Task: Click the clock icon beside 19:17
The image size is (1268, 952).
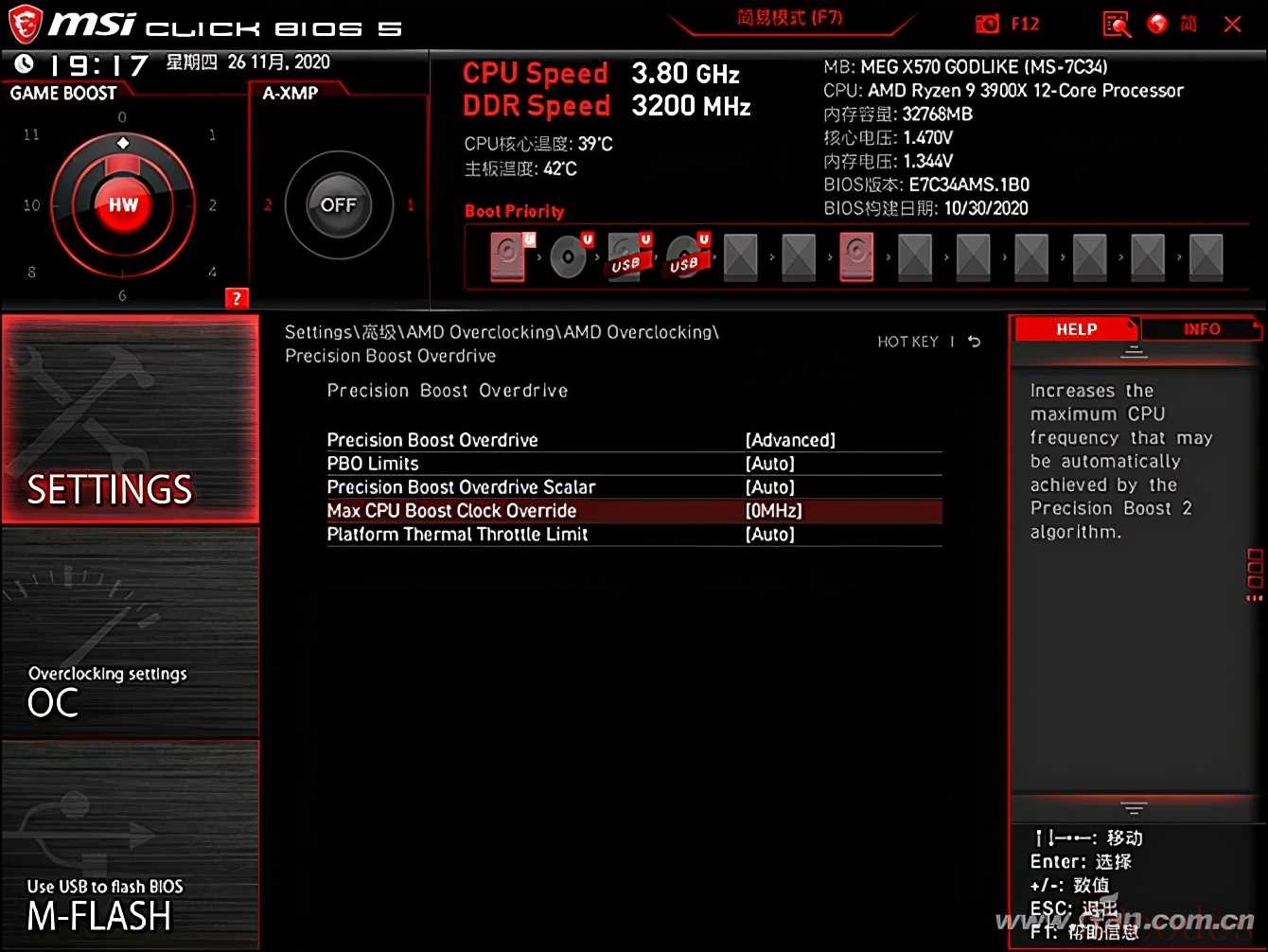Action: coord(24,63)
